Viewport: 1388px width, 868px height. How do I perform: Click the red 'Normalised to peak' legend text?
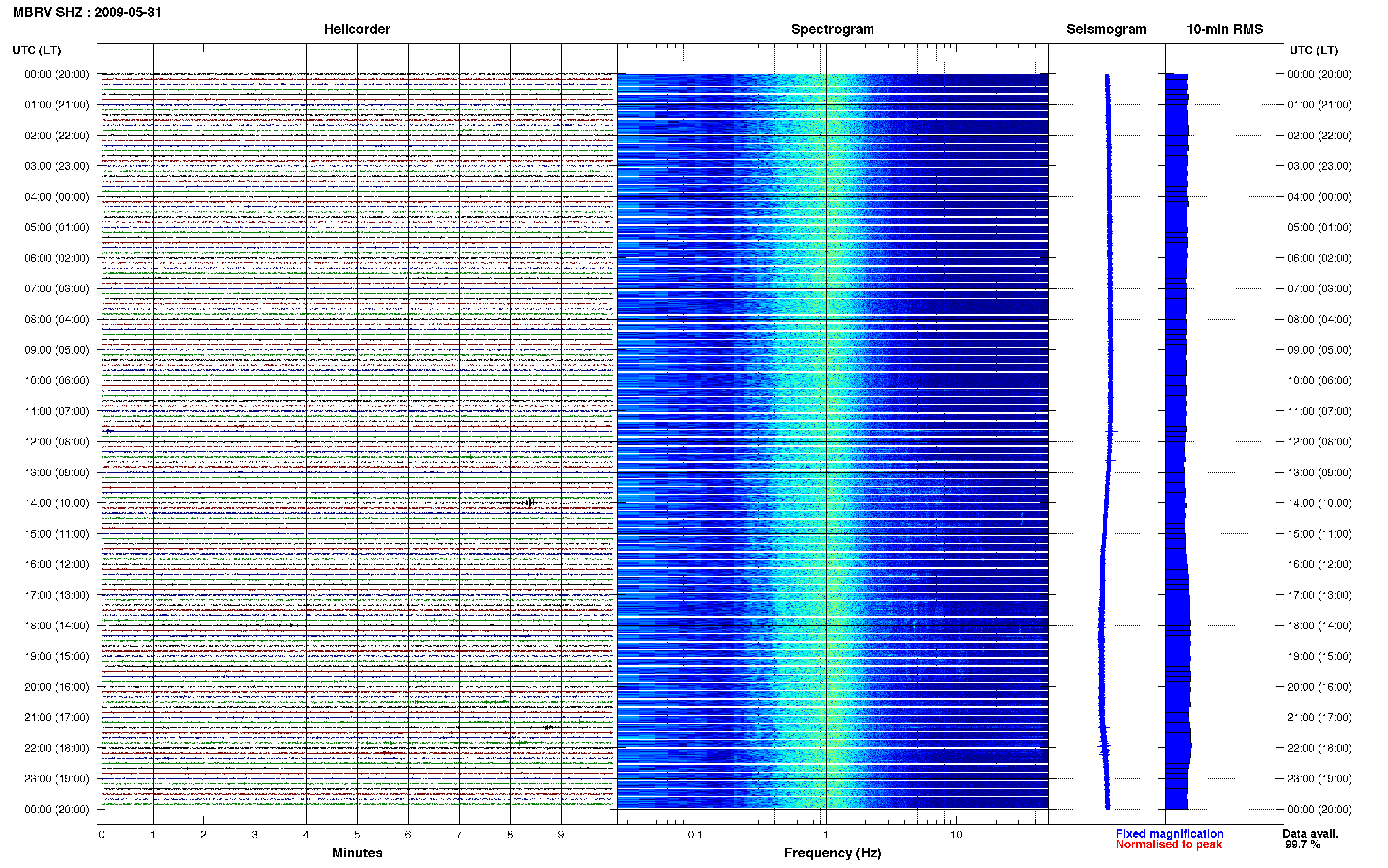pos(1169,844)
